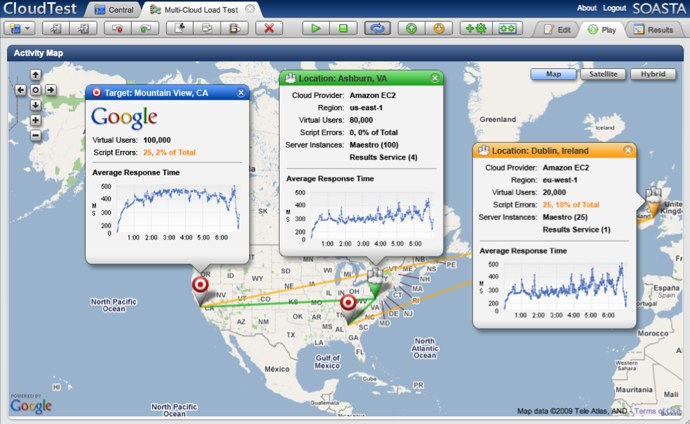Open the Central tab
This screenshot has height=424, width=690.
[x=114, y=10]
